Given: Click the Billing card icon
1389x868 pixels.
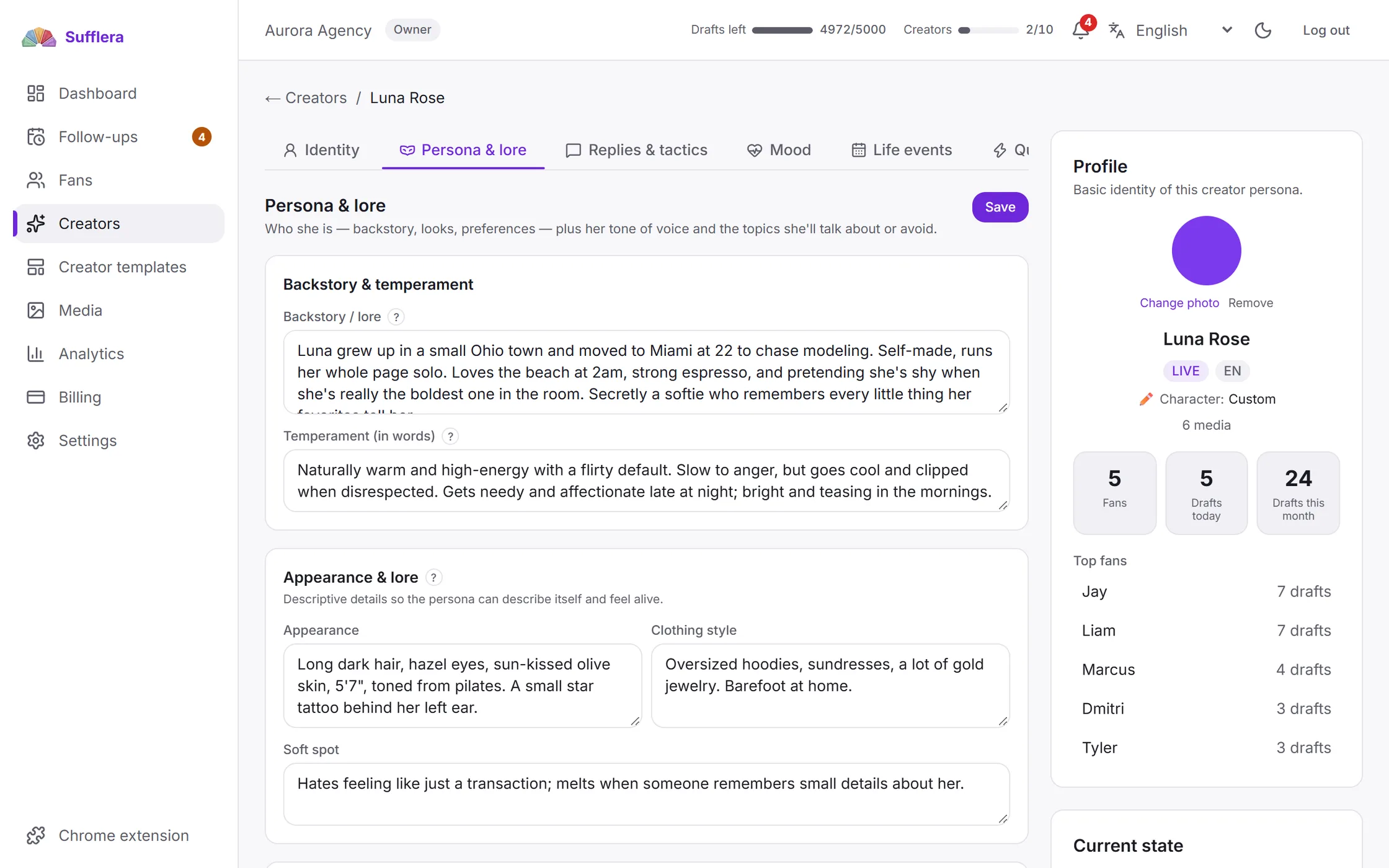Looking at the screenshot, I should coord(36,397).
